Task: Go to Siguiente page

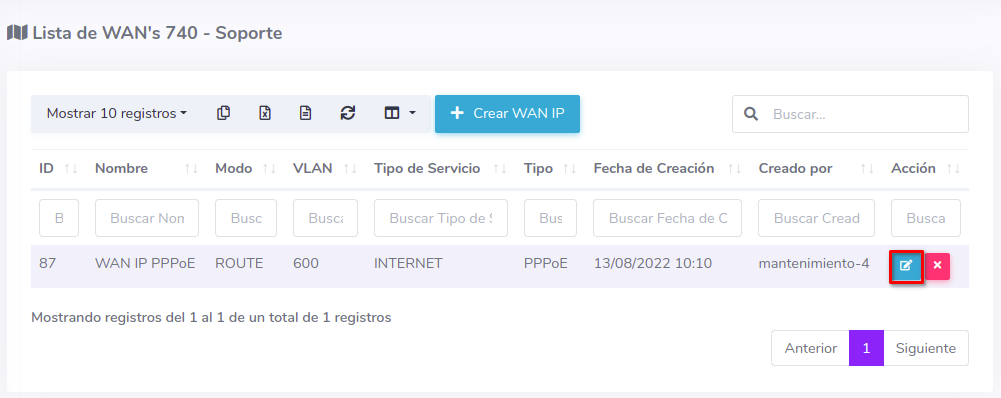Action: 926,348
